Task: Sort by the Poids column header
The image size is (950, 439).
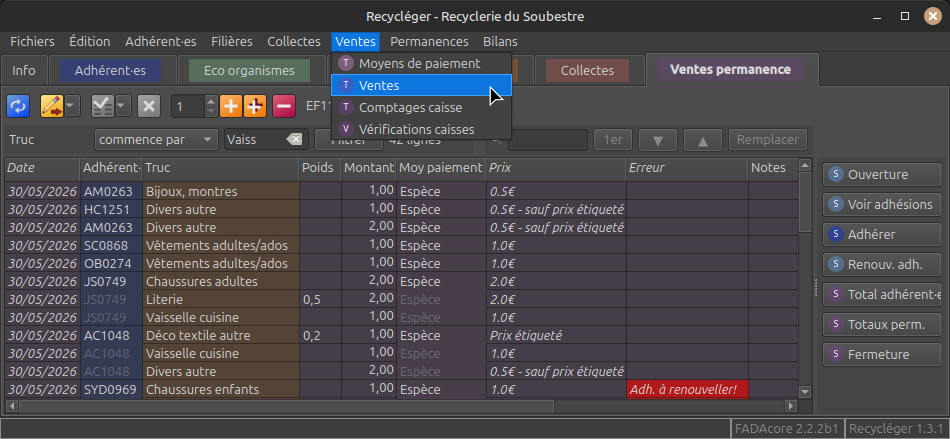Action: (x=320, y=168)
